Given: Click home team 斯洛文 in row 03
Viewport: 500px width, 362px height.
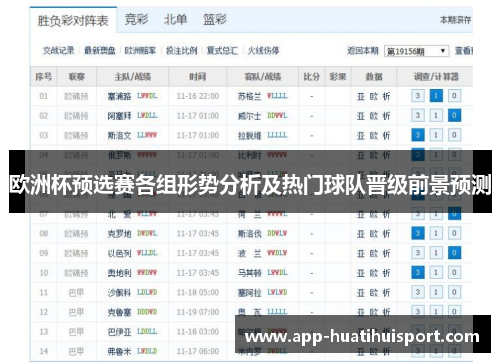Looking at the screenshot, I should (x=119, y=136).
